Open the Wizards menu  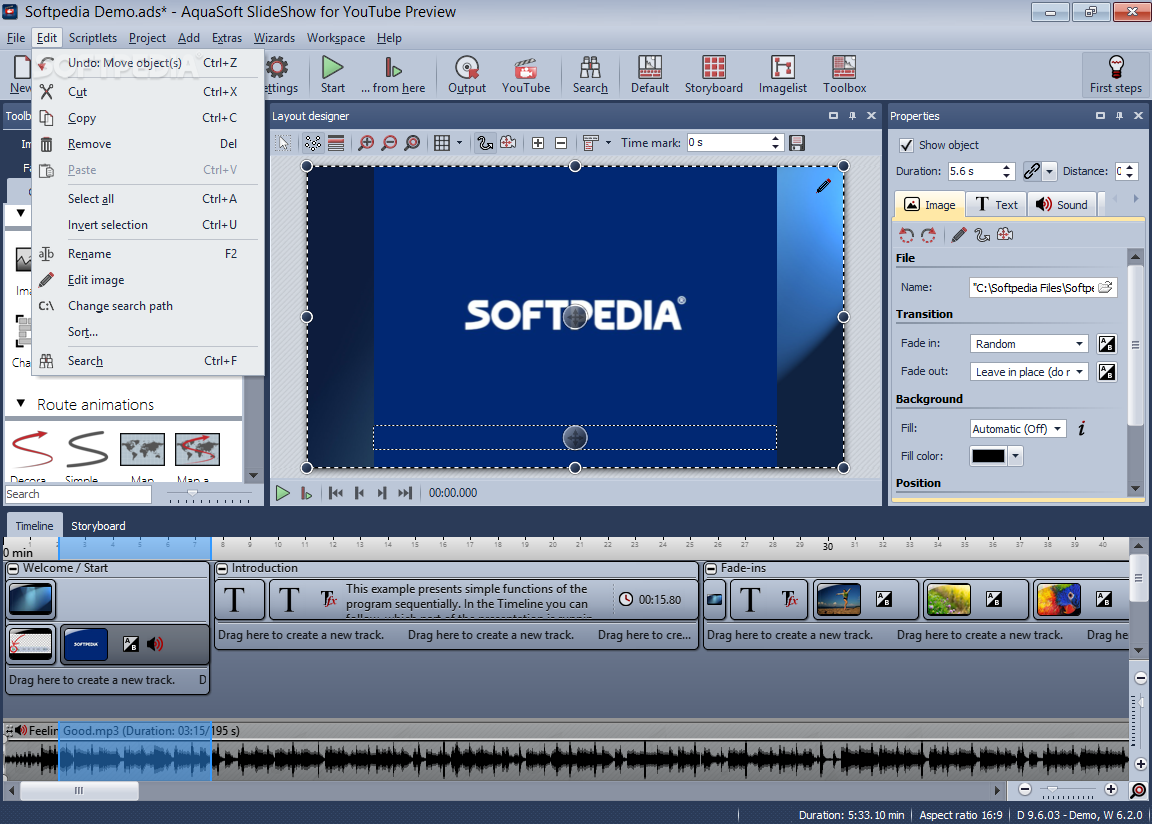274,38
